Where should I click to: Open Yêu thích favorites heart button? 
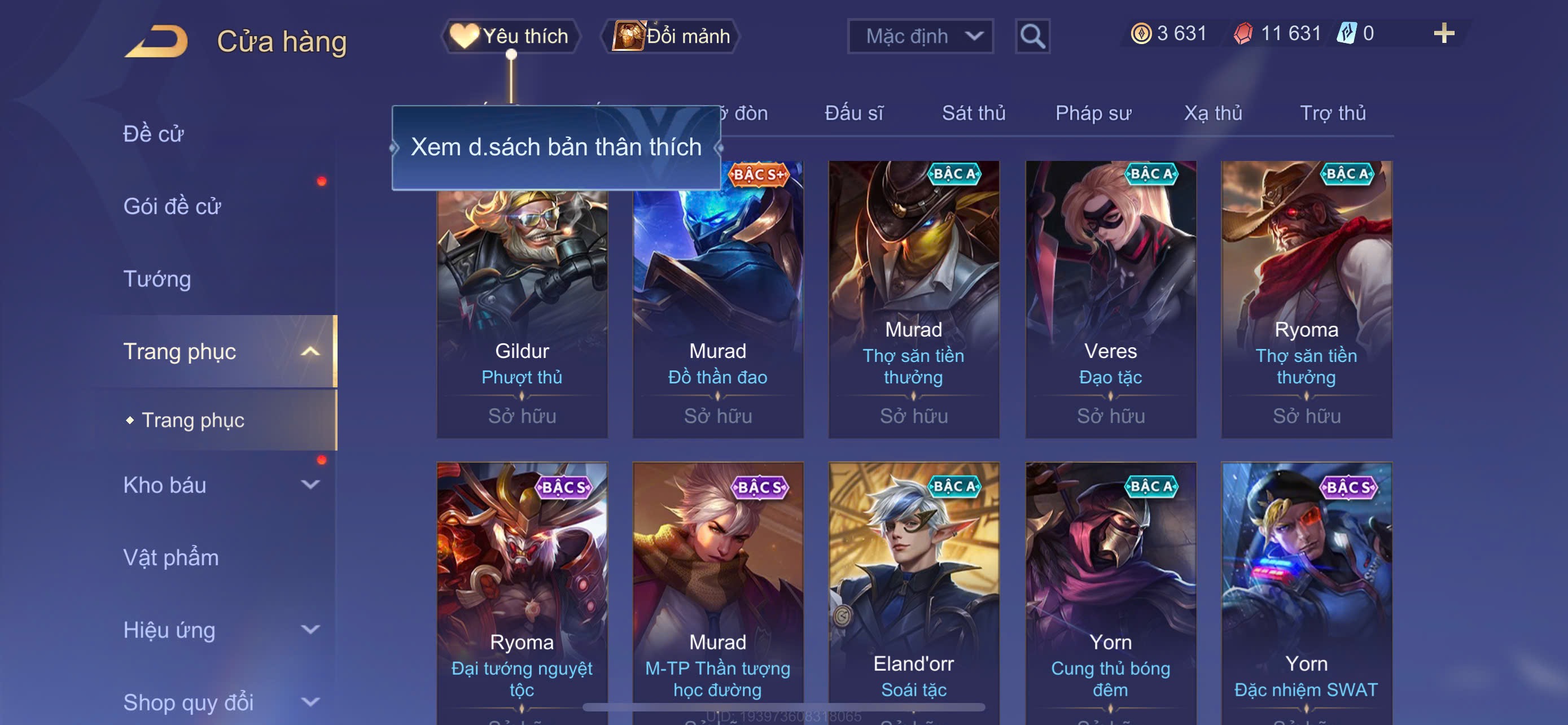510,36
